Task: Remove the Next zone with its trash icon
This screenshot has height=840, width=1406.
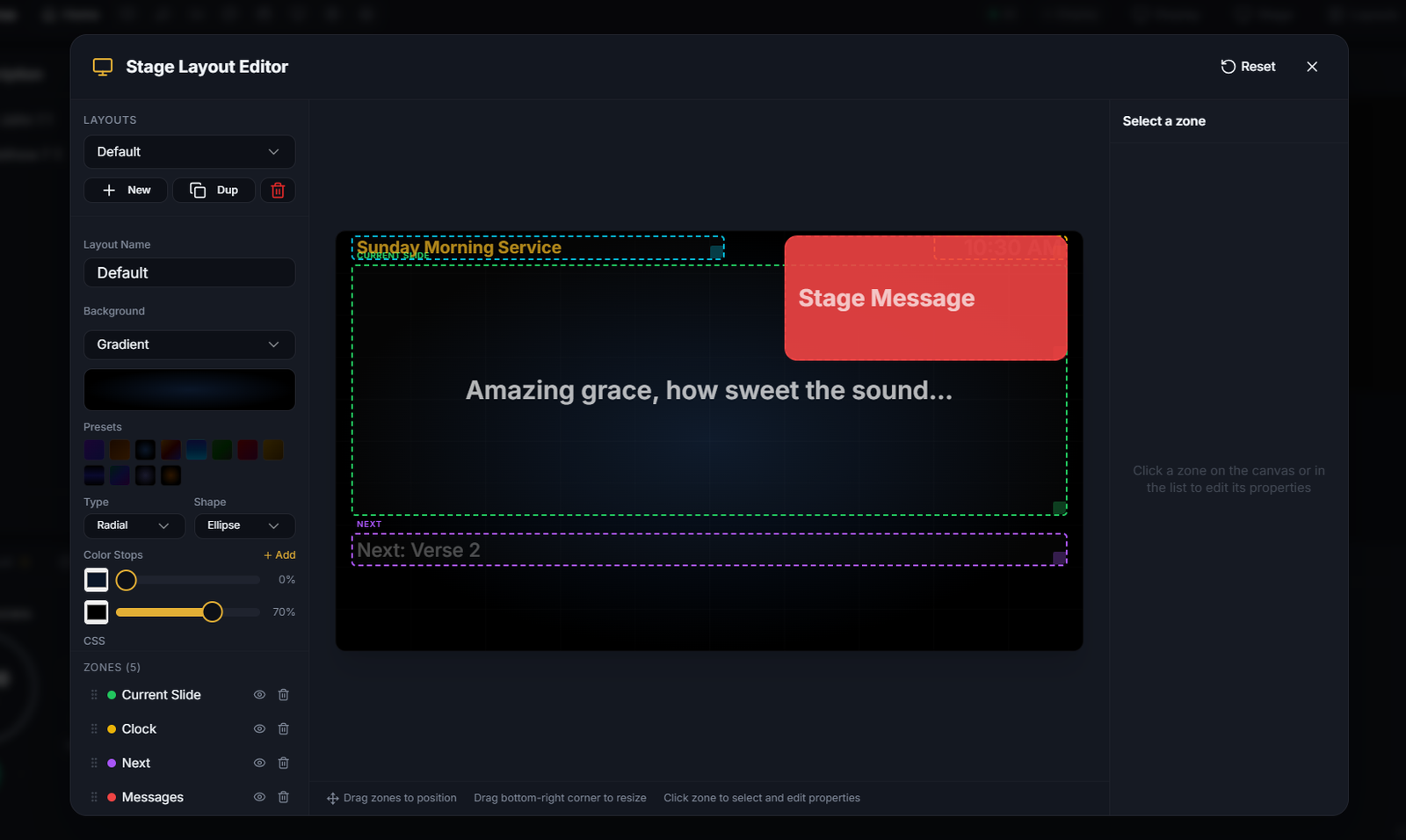Action: [283, 763]
